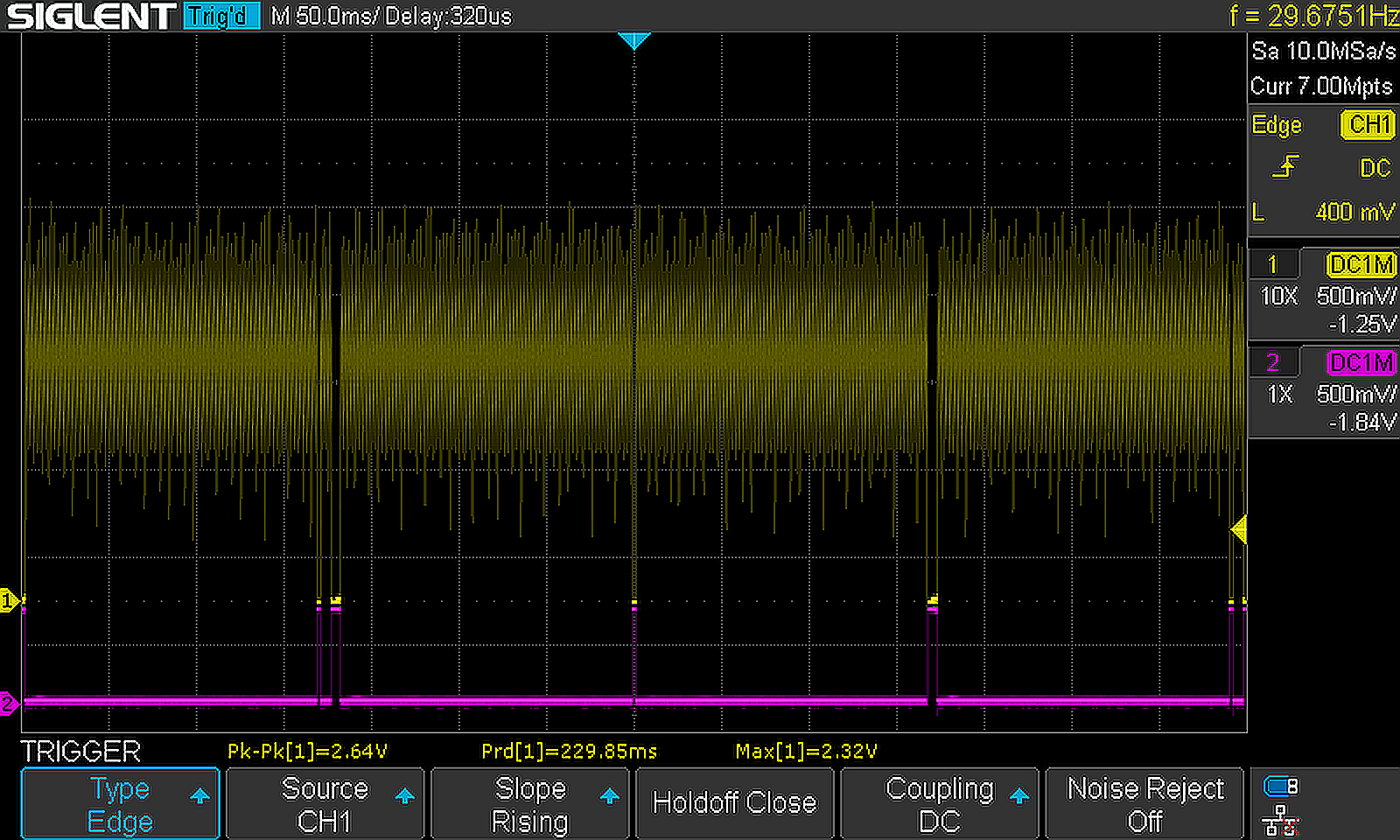Open the Coupling DC dropdown
1400x840 pixels.
(x=940, y=804)
